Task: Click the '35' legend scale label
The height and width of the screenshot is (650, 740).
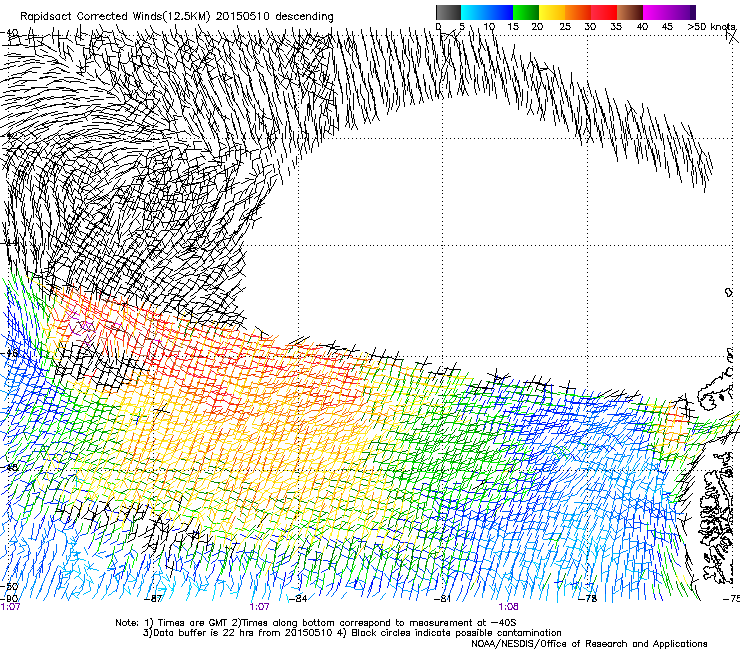Action: point(616,27)
